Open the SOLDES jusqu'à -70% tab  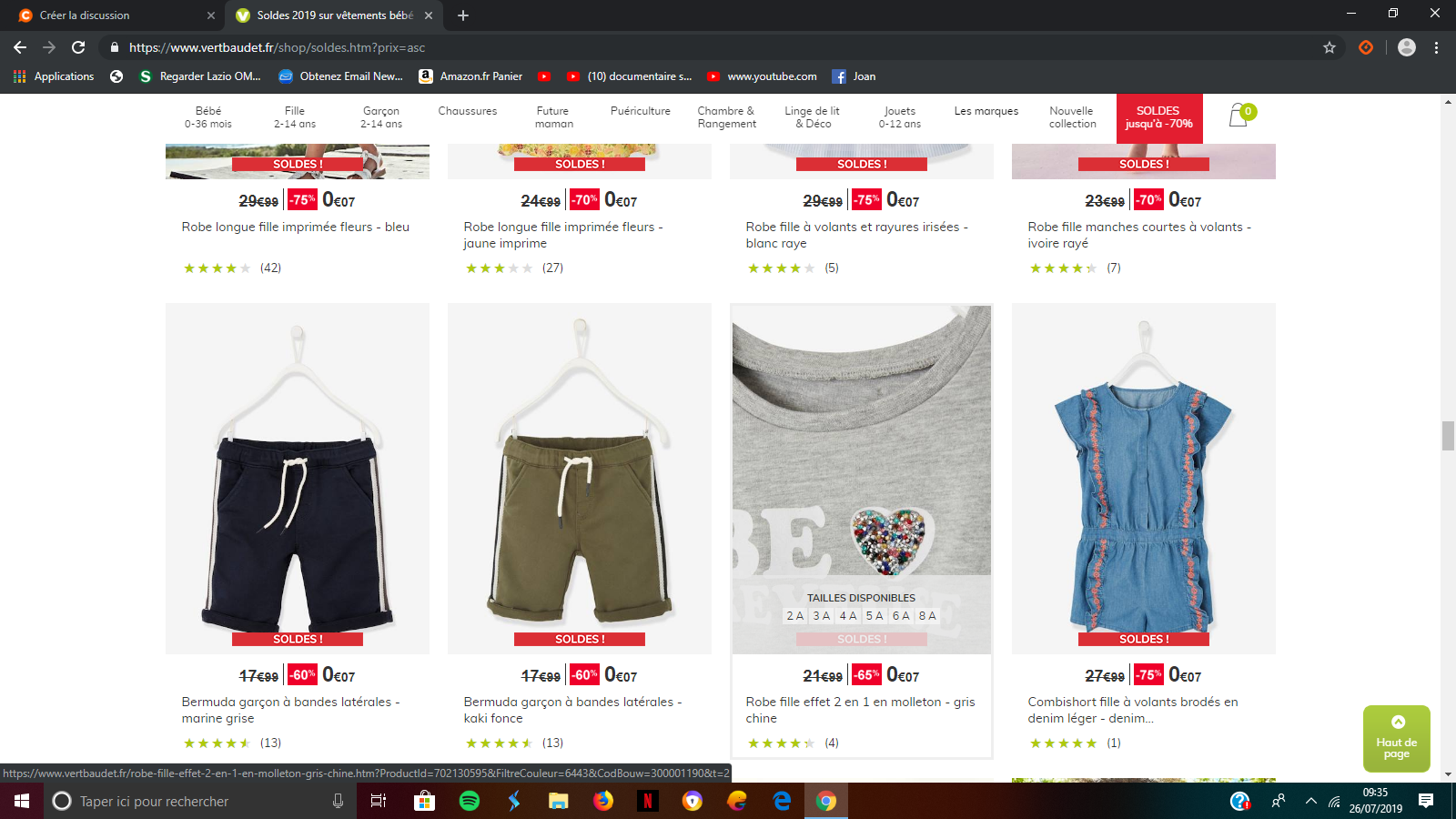tap(1158, 117)
